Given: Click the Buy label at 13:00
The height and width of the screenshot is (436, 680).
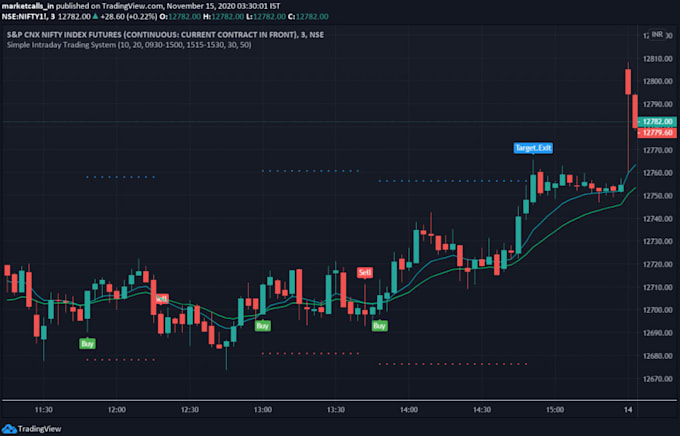Looking at the screenshot, I should [262, 326].
